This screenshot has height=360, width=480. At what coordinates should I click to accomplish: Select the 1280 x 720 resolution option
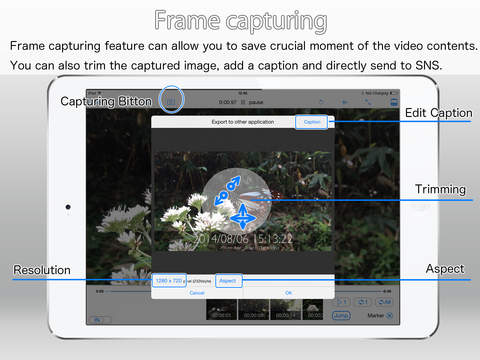169,281
